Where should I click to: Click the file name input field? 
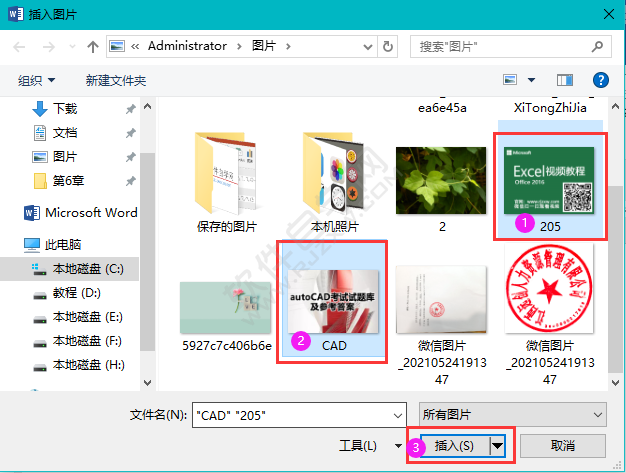(x=299, y=415)
